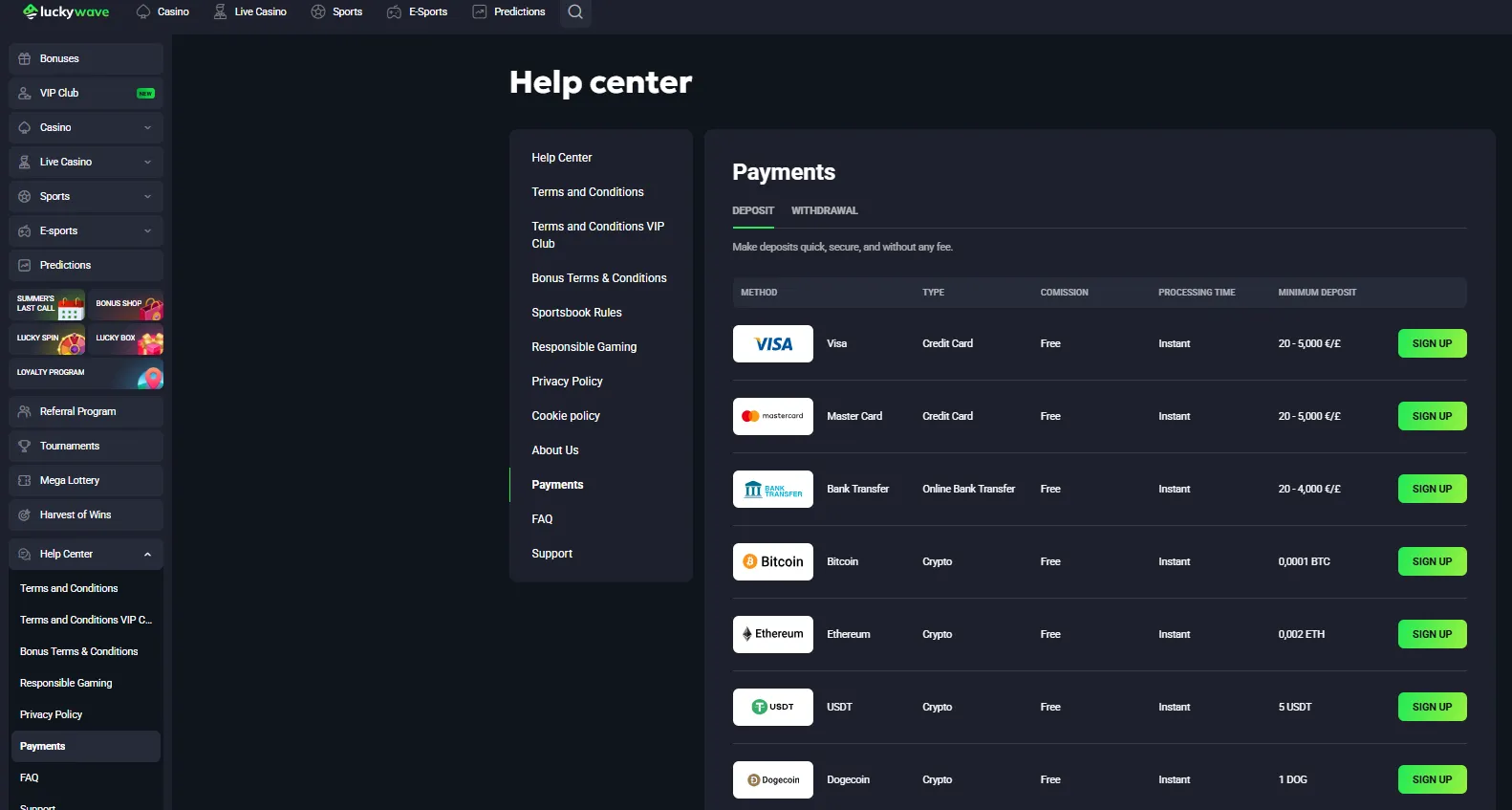
Task: Click the Tournaments trophy icon
Action: (x=25, y=446)
